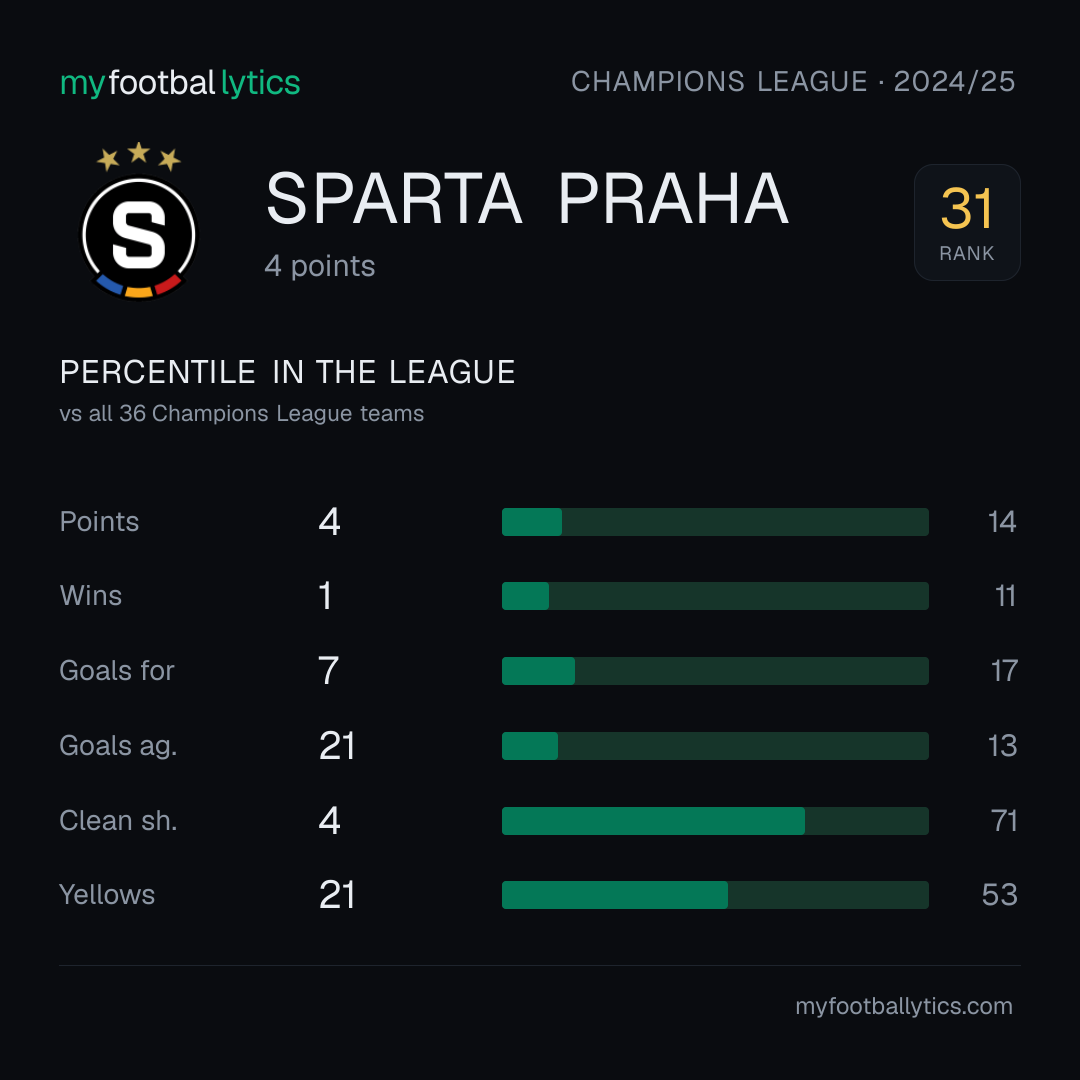The image size is (1080, 1080).
Task: Select the Goals ag. stat label
Action: [x=118, y=747]
